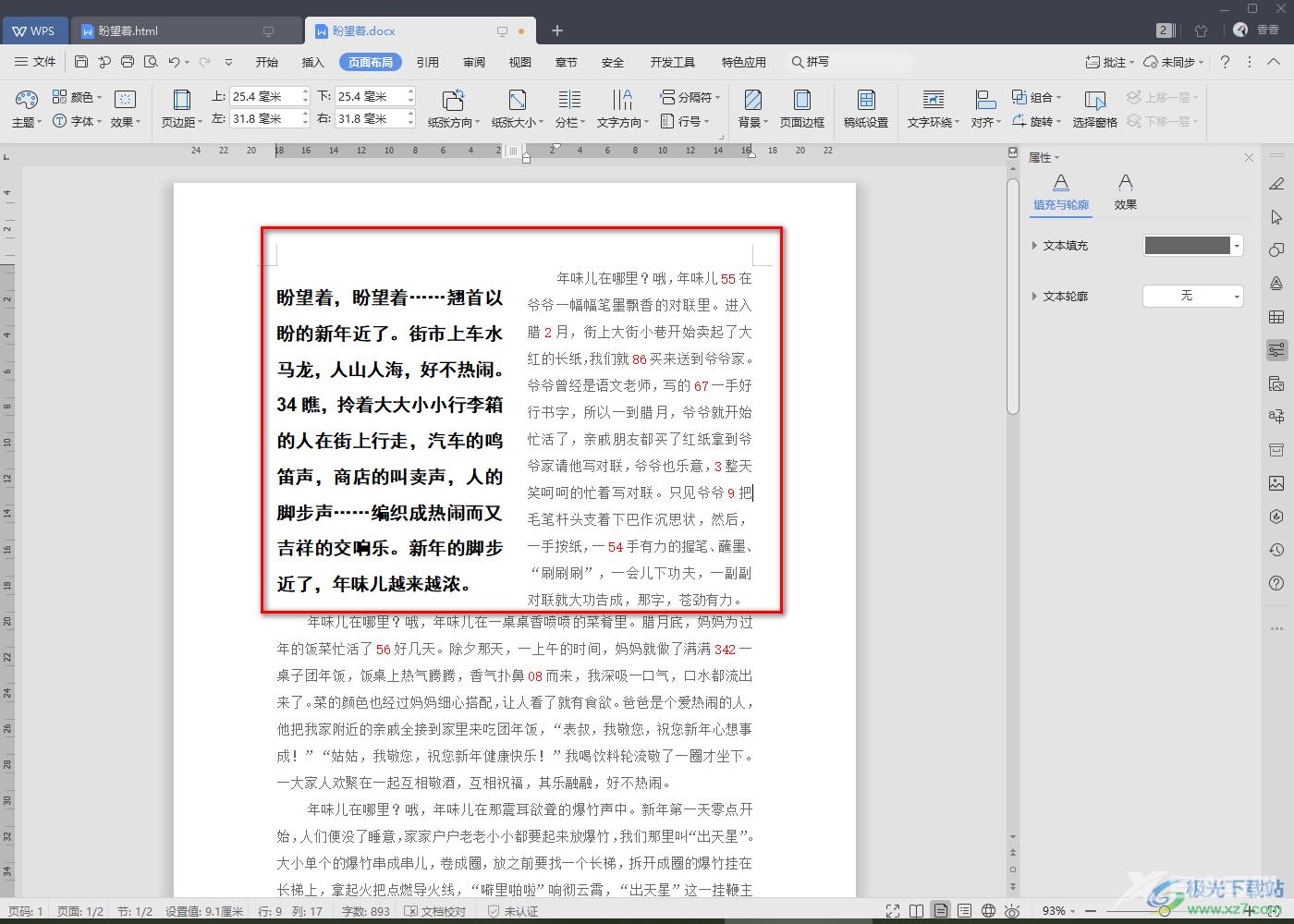Click the Paper Size (纸张大小) icon
The width and height of the screenshot is (1294, 924).
tap(518, 100)
